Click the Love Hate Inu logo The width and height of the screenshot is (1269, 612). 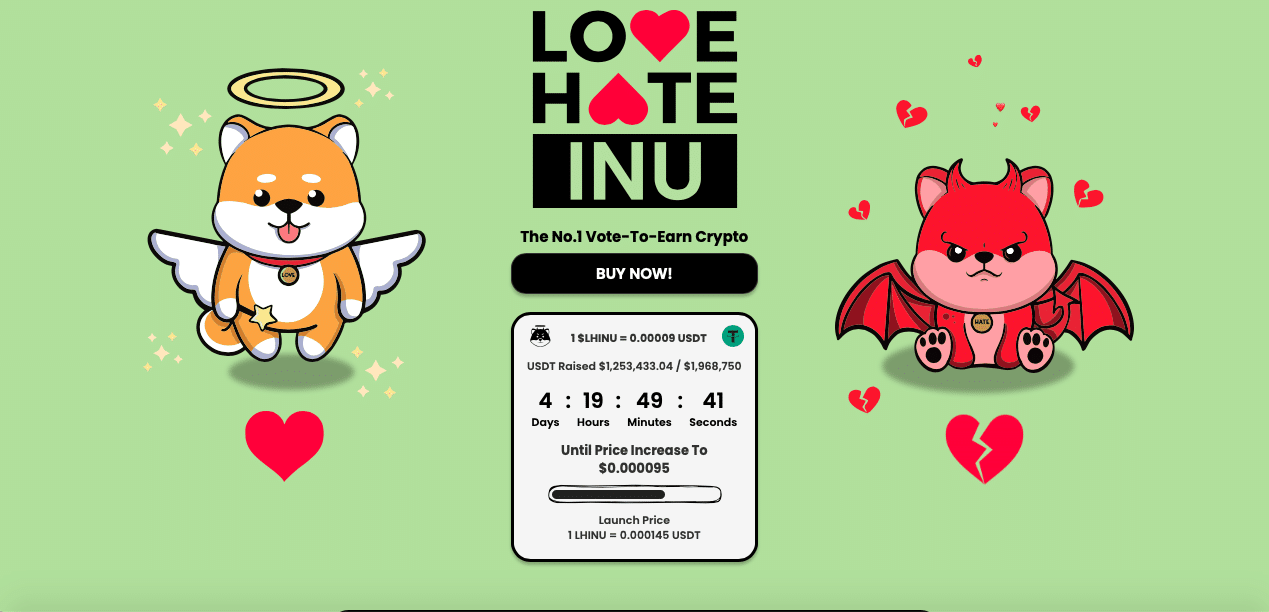click(634, 108)
